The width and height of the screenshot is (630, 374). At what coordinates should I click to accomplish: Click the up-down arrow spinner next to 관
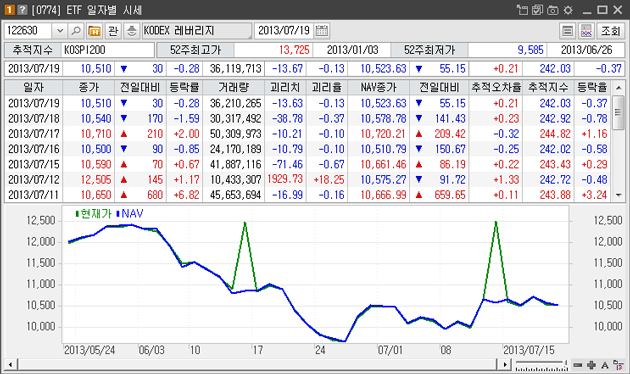click(x=131, y=31)
